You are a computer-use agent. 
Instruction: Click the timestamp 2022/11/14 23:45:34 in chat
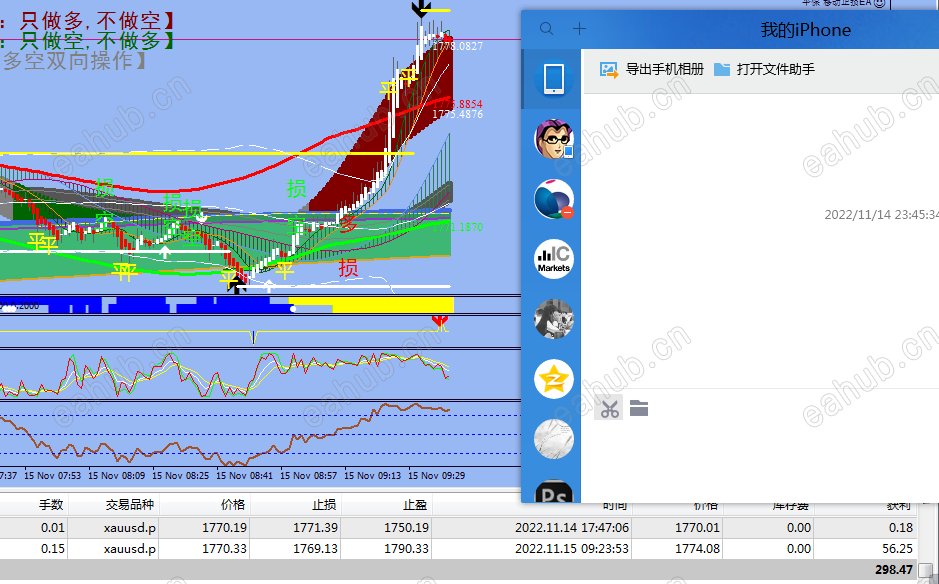882,214
